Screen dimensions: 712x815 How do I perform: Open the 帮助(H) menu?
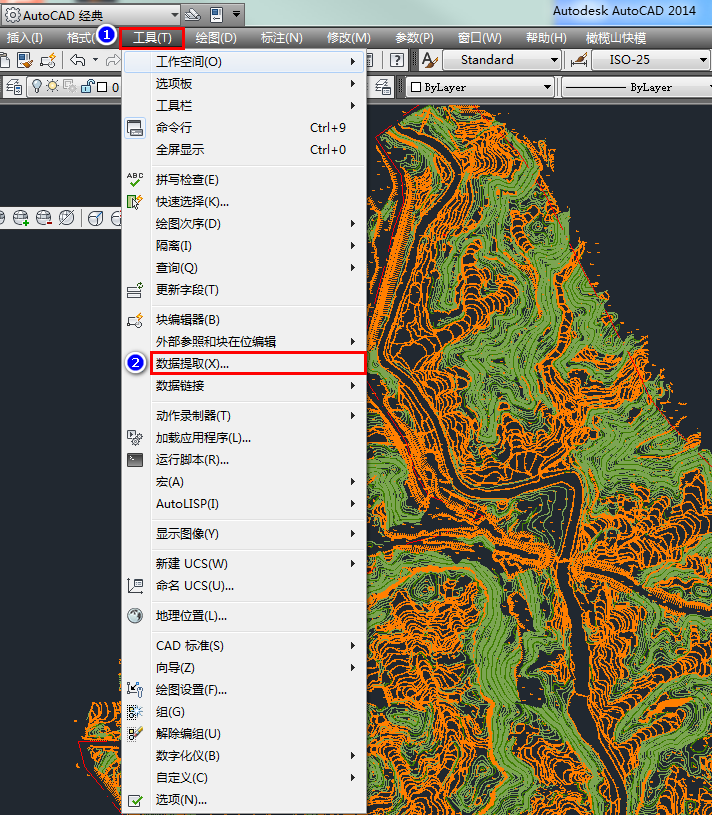click(546, 38)
